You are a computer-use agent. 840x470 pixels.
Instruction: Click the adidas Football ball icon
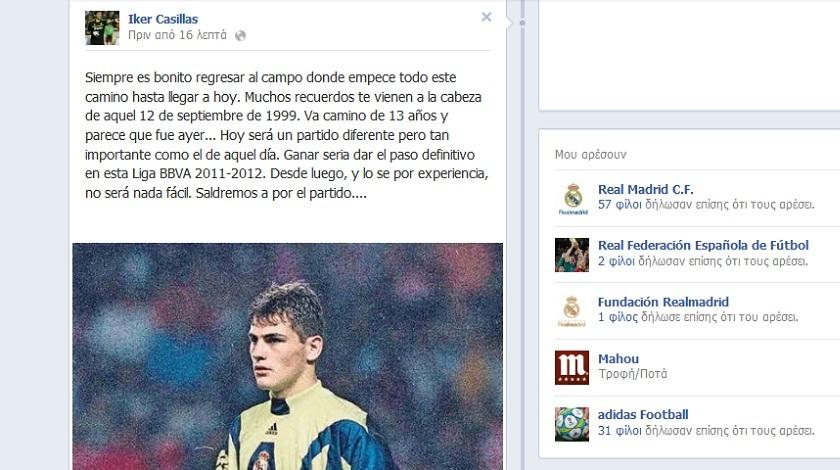(x=572, y=424)
